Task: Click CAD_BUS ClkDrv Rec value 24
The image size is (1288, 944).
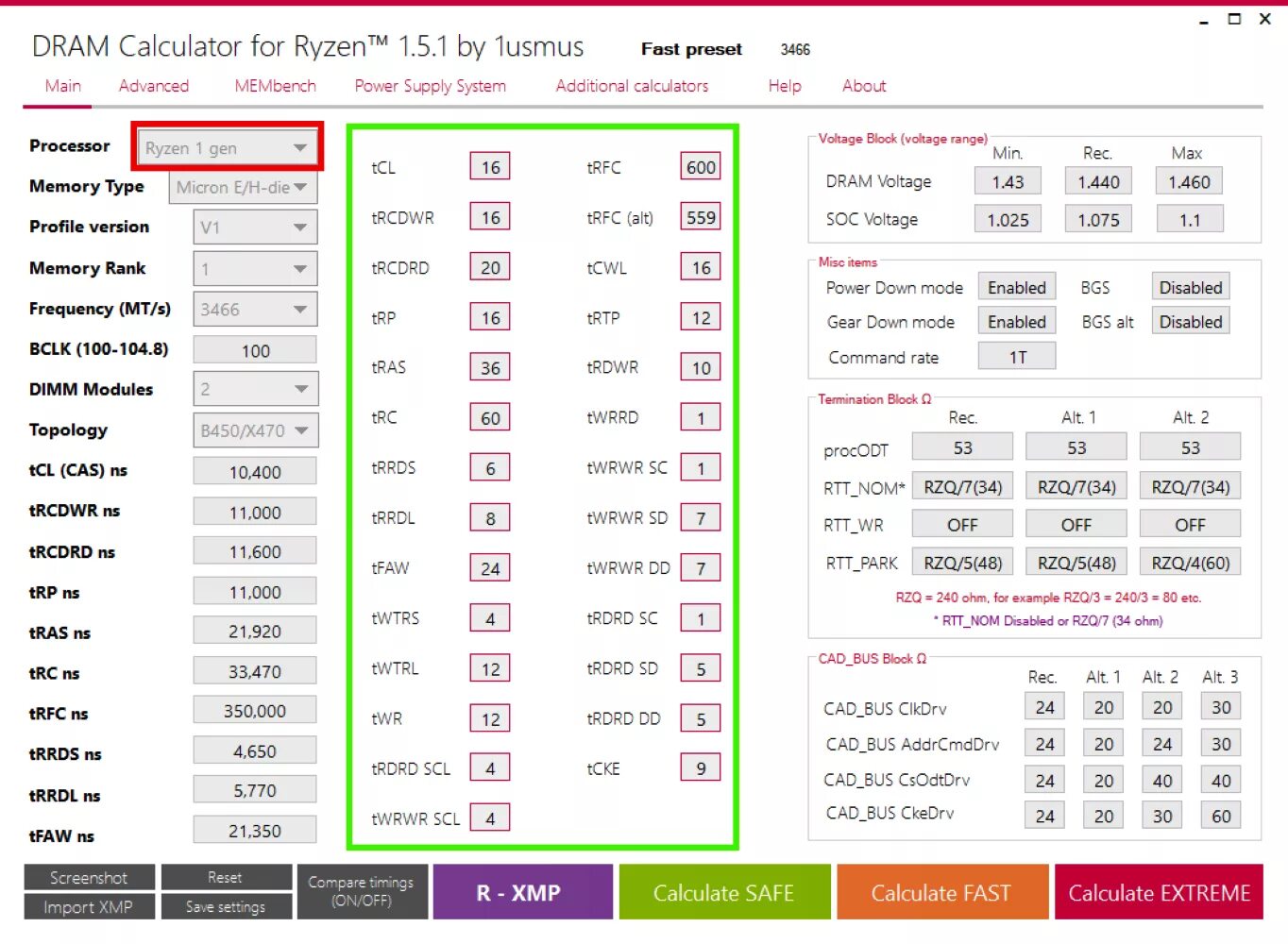Action: click(1044, 707)
